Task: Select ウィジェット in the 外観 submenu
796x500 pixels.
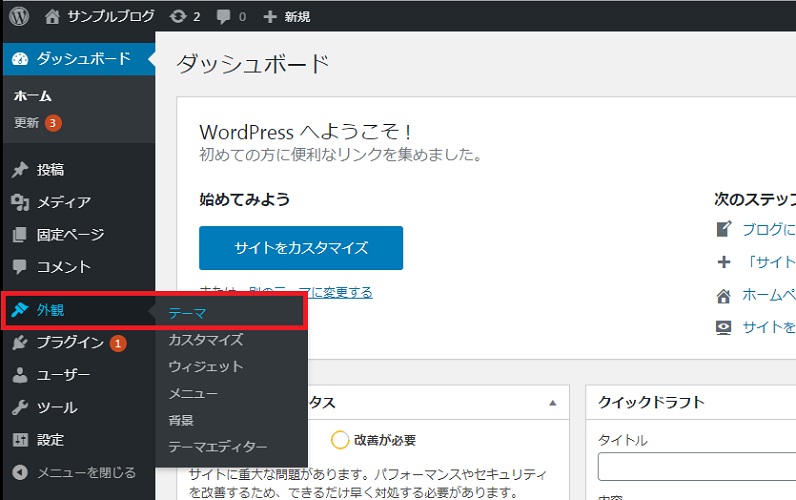Action: coord(206,366)
